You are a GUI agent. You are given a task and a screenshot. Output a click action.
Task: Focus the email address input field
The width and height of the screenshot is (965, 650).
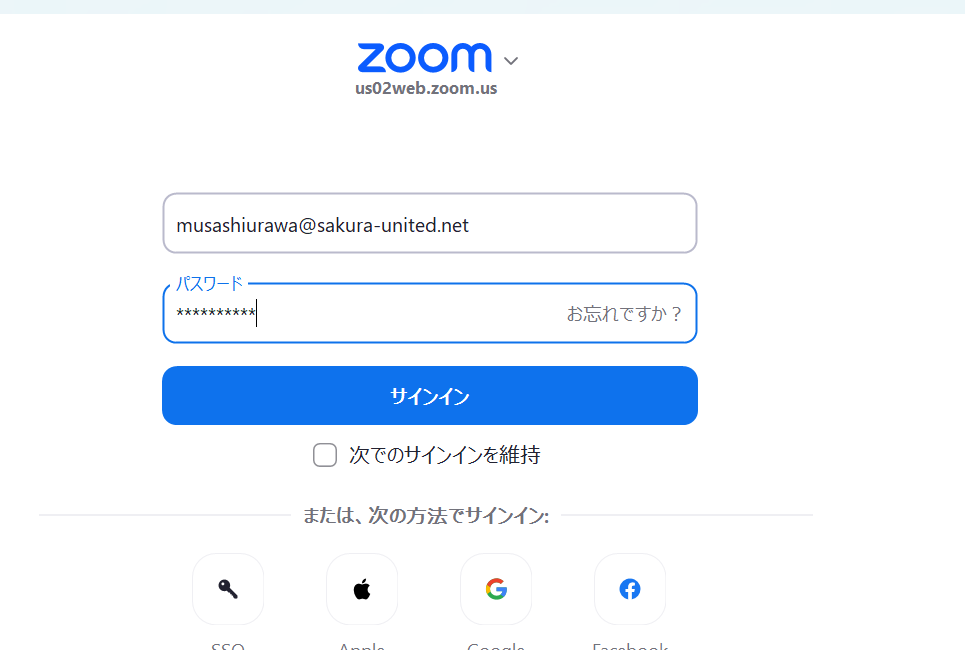click(x=430, y=223)
